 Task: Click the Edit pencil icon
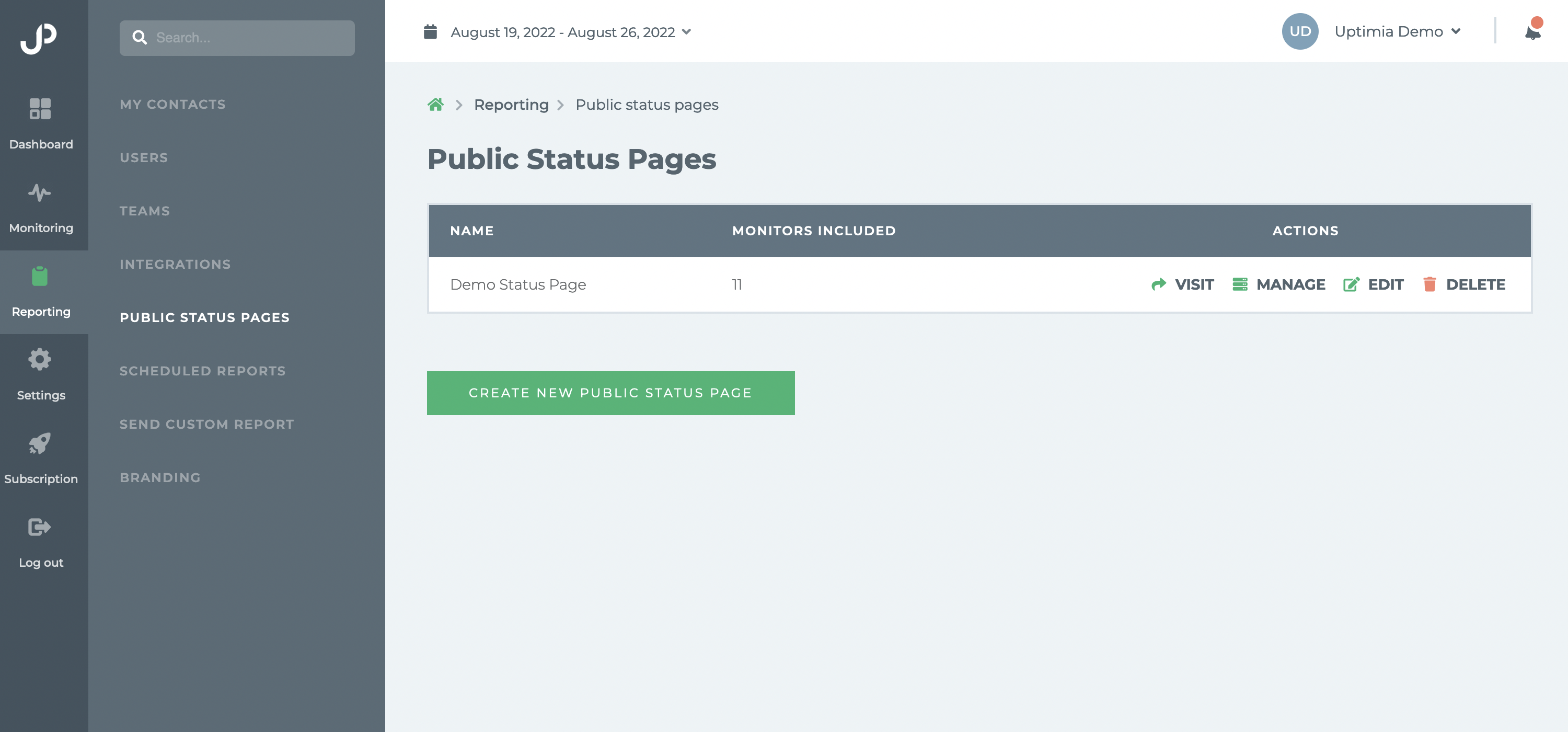(1351, 284)
